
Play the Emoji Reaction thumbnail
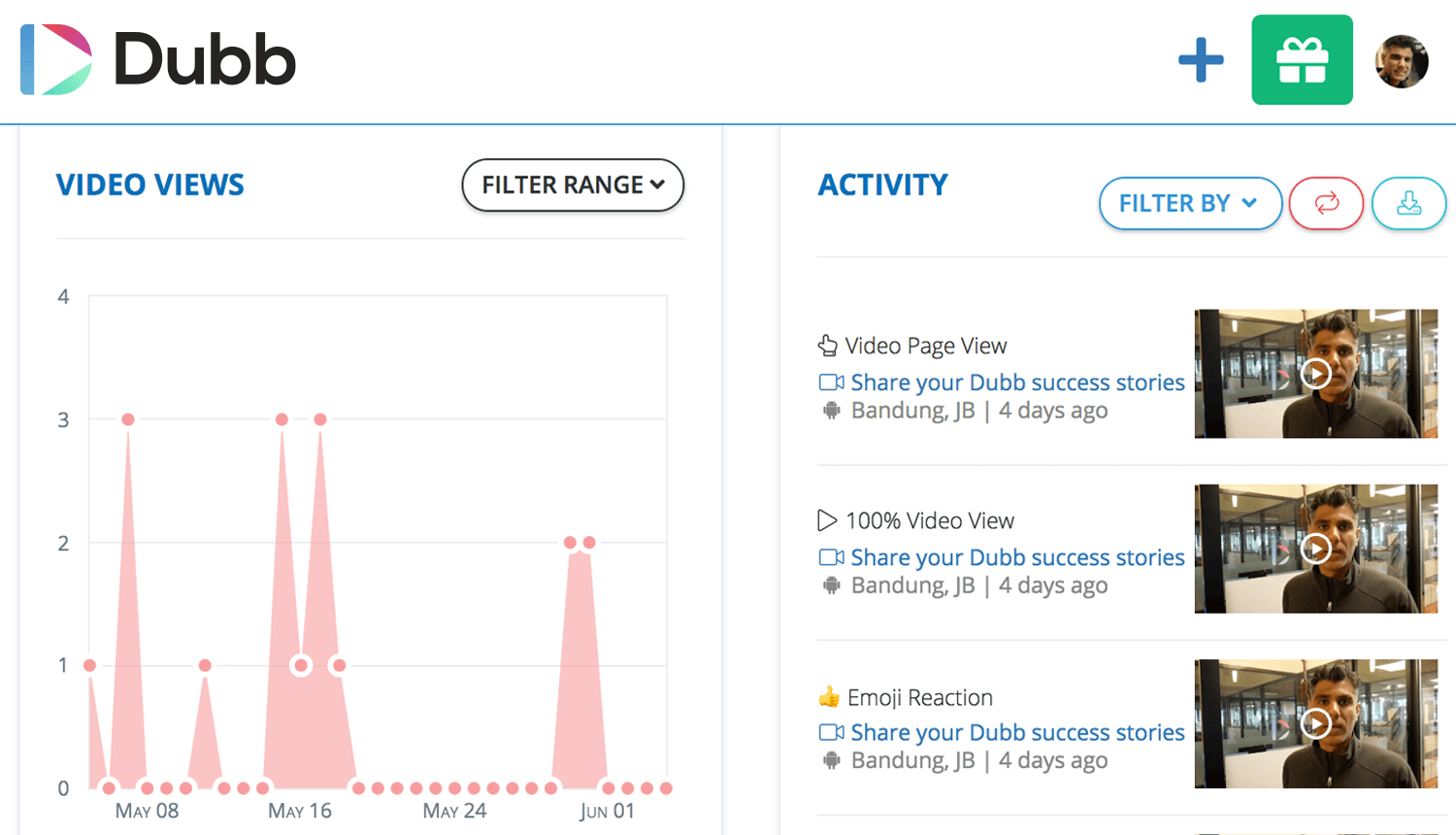1315,723
